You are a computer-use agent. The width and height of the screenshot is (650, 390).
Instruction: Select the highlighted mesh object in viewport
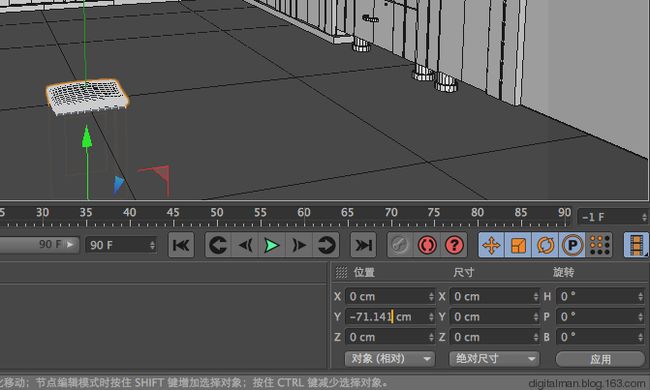[87, 97]
